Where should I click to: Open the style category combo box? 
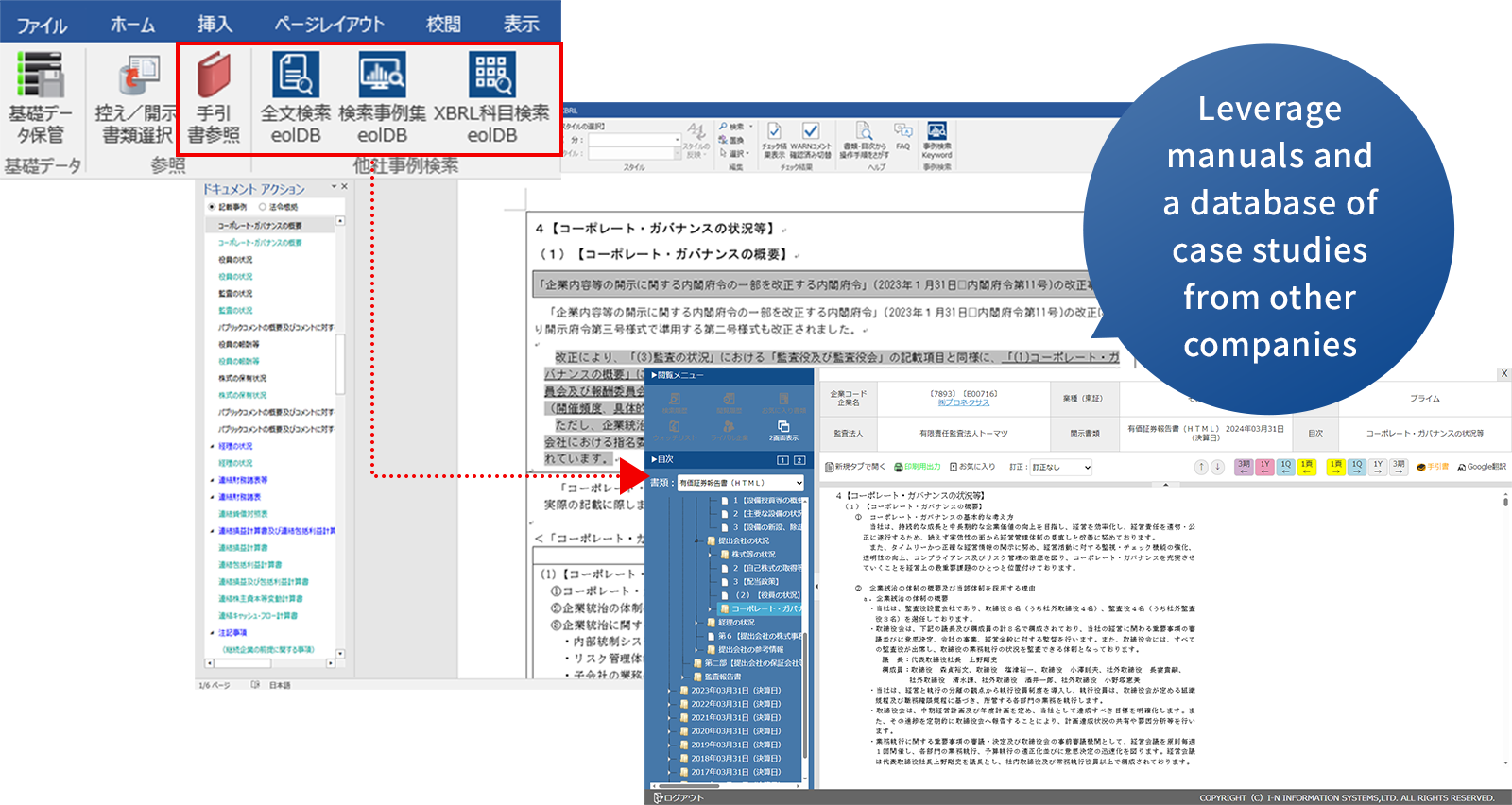tap(634, 140)
